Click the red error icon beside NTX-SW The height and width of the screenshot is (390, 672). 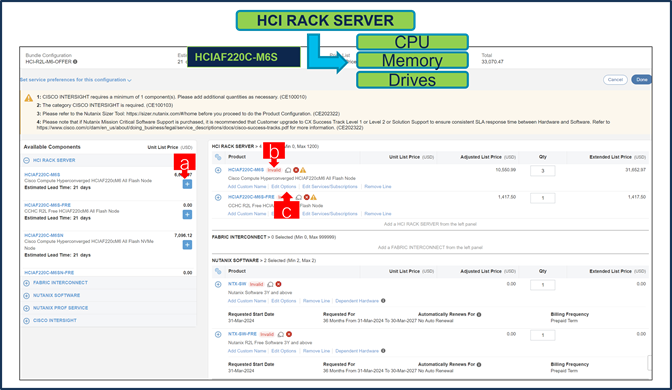point(279,284)
